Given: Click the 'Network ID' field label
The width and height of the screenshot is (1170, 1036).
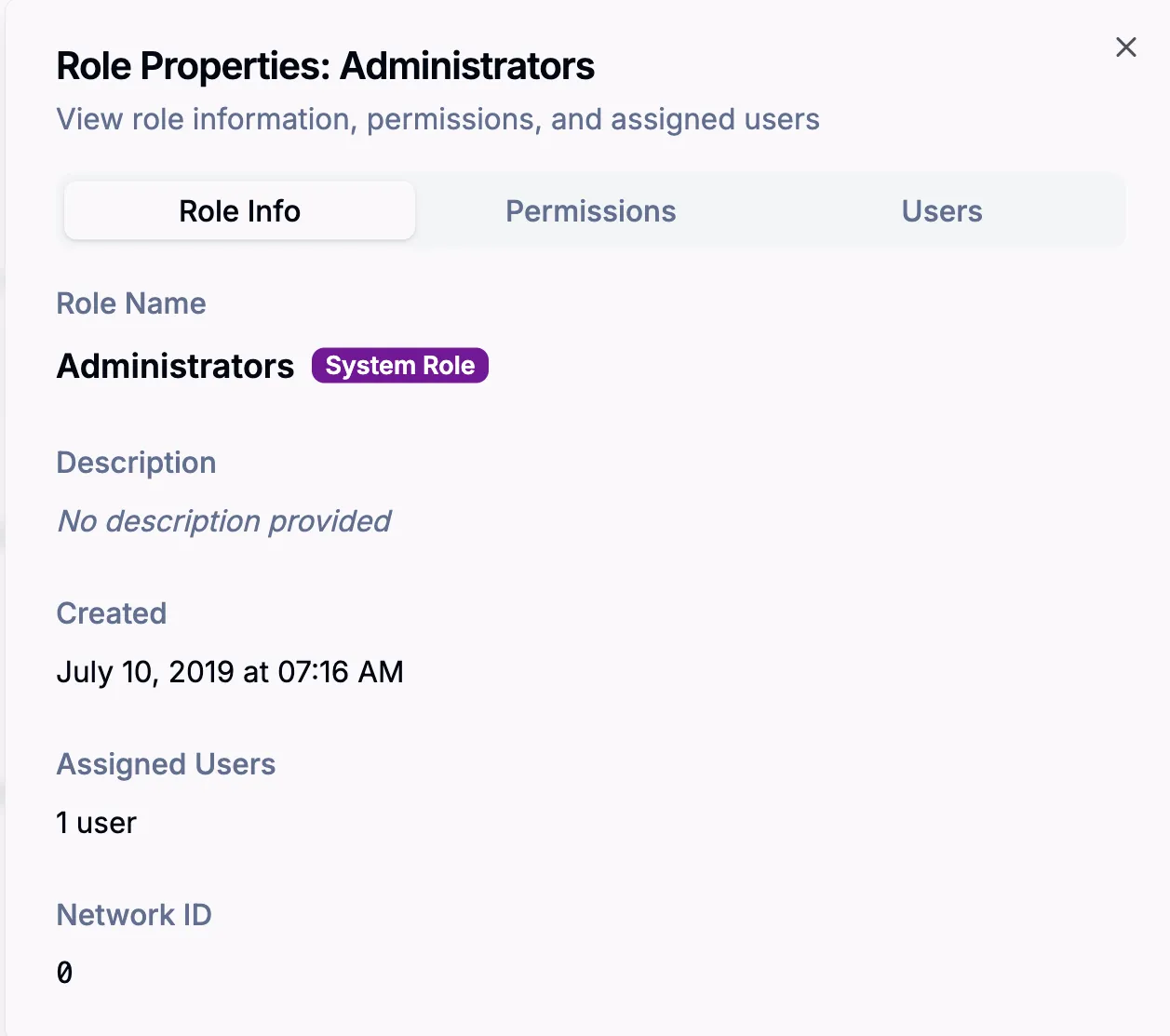Looking at the screenshot, I should (134, 915).
